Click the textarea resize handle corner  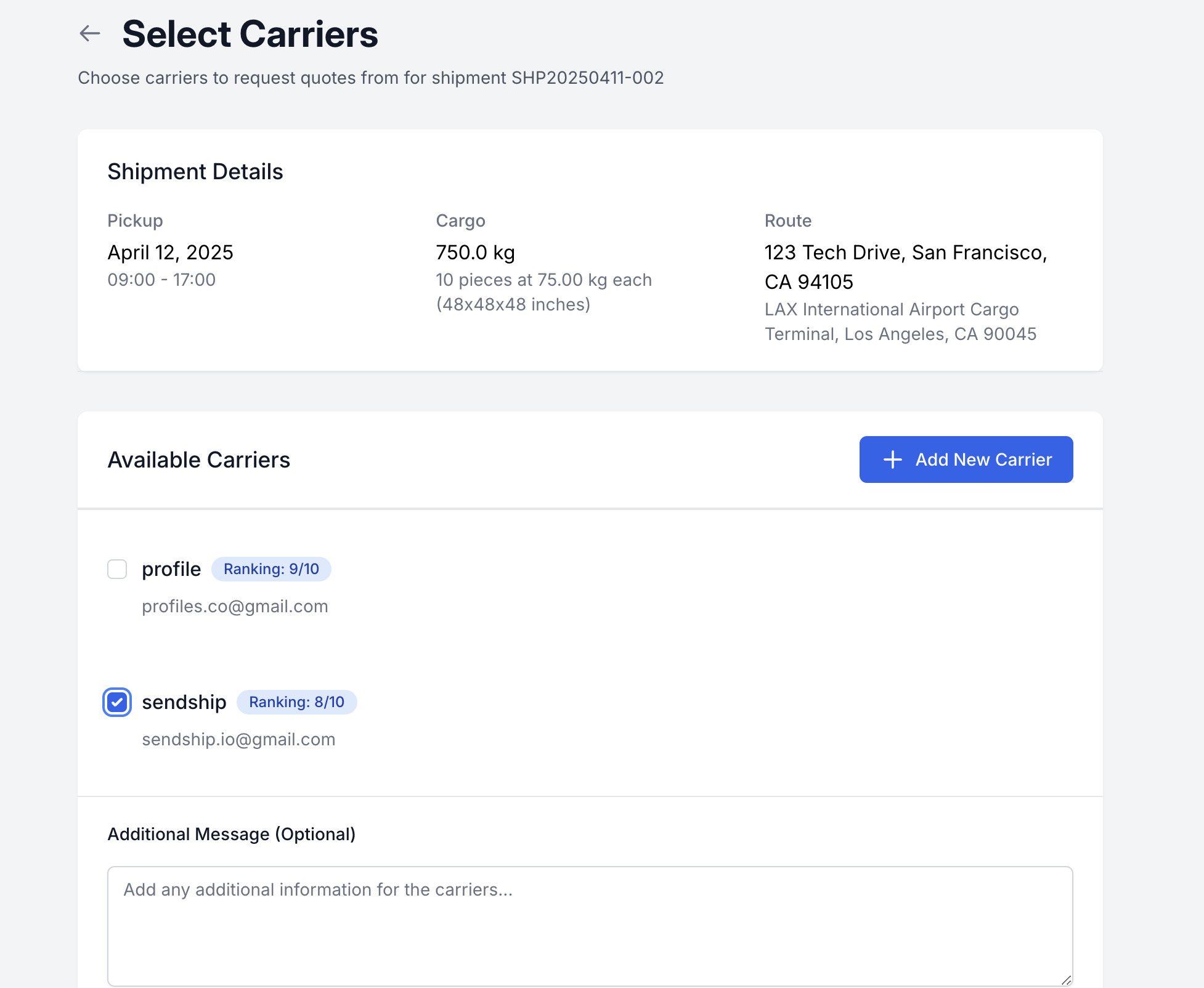tap(1066, 979)
